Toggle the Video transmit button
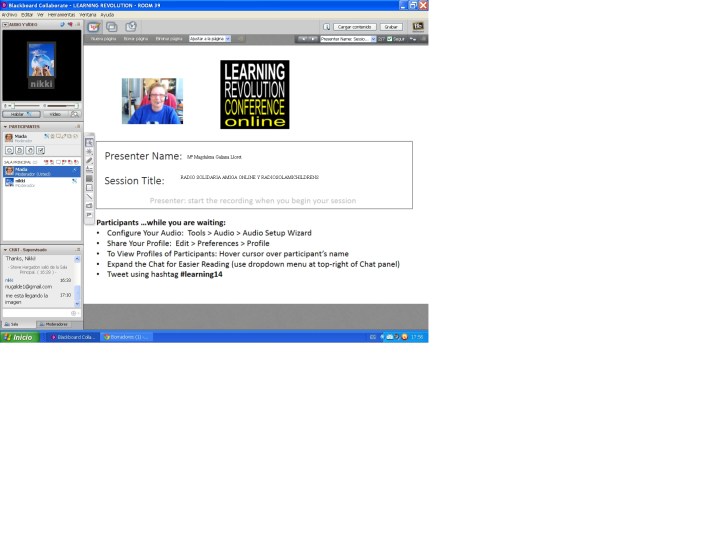The width and height of the screenshot is (723, 542). [54, 114]
